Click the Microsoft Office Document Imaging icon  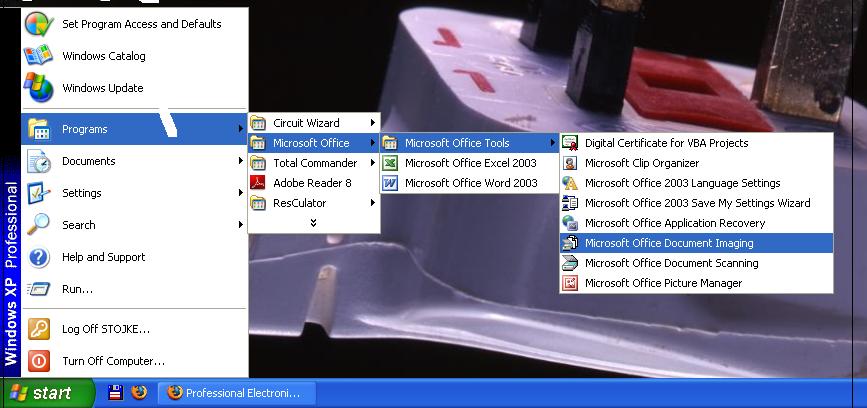point(570,243)
